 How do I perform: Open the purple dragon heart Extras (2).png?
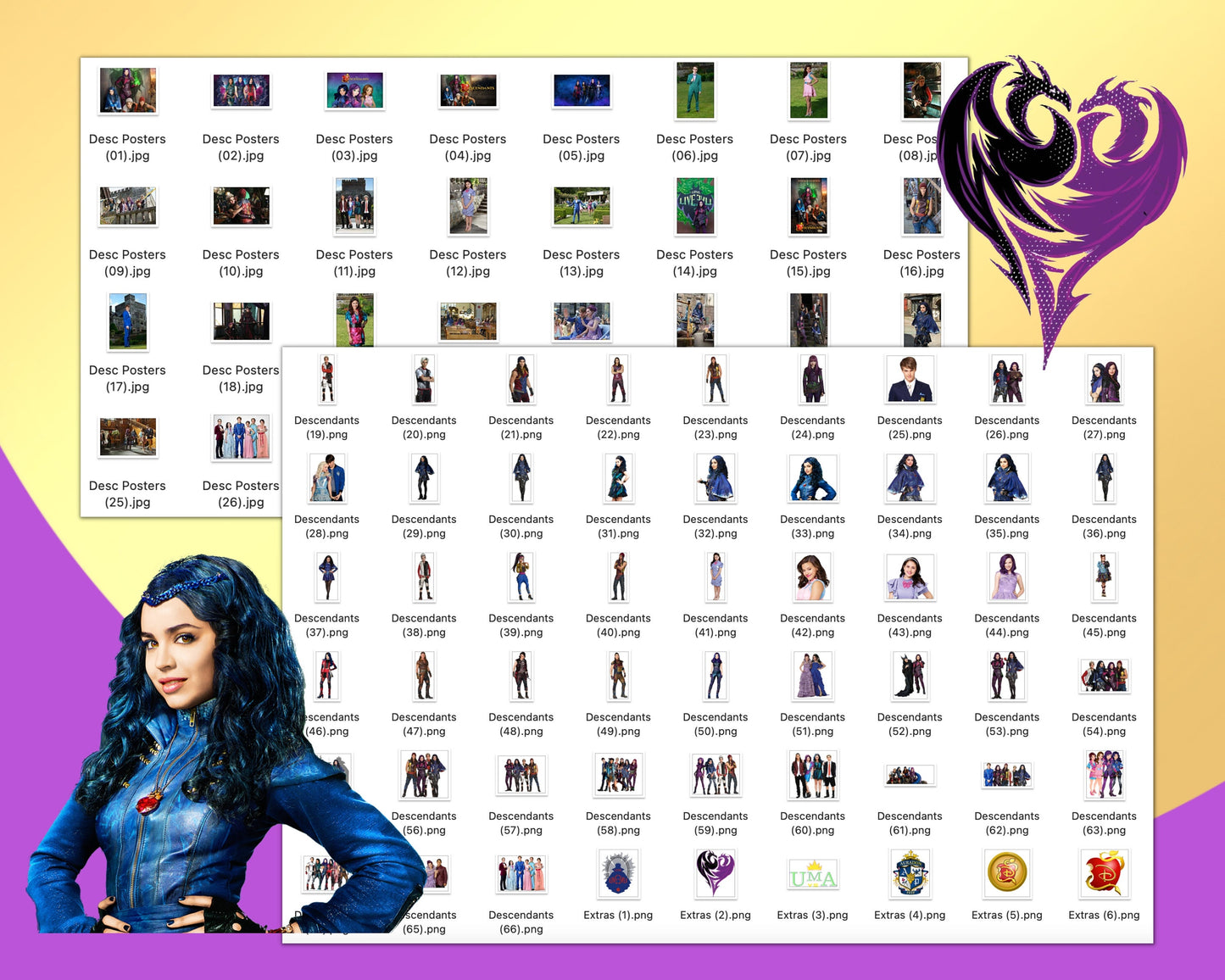(x=715, y=874)
